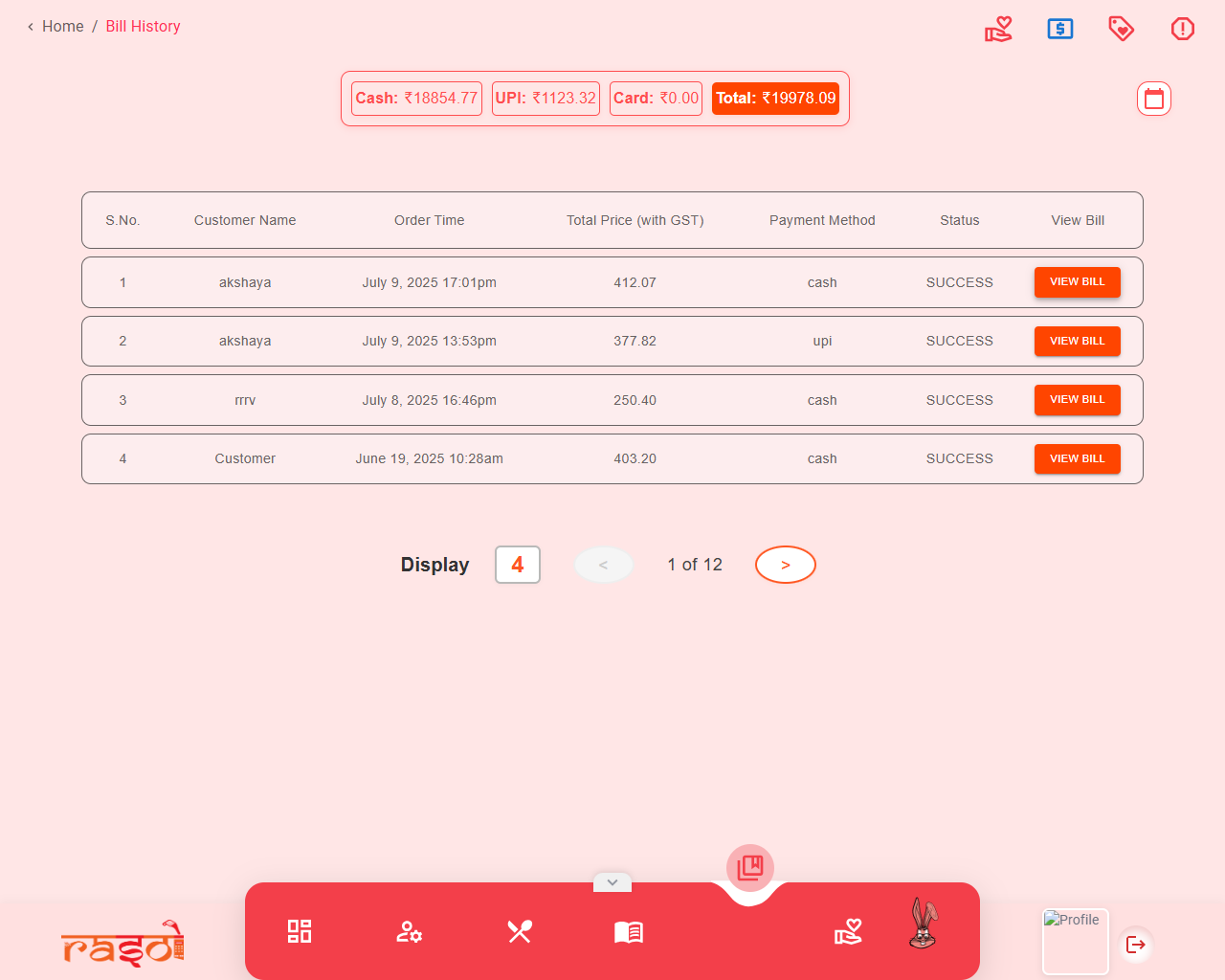Go to next page with > button
The image size is (1225, 980).
click(786, 565)
